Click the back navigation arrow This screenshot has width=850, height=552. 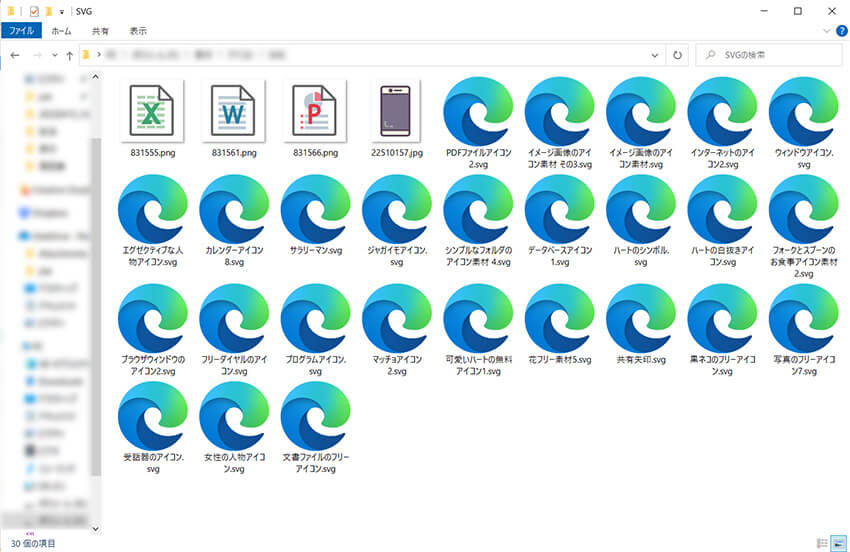coord(15,55)
